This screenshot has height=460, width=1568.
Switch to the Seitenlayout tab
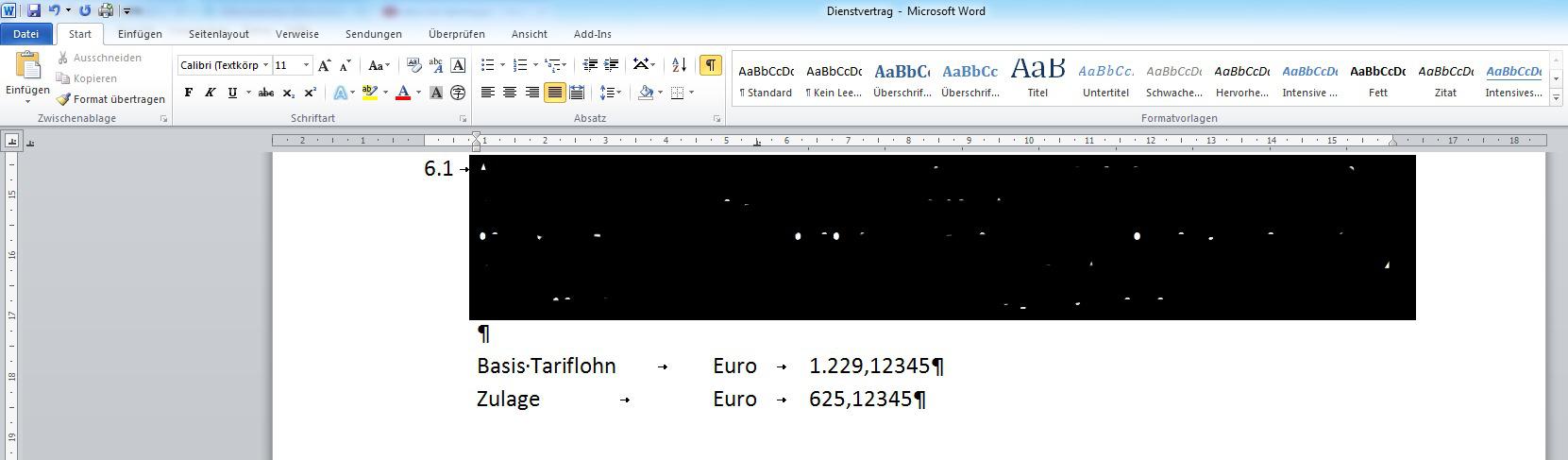[x=218, y=34]
